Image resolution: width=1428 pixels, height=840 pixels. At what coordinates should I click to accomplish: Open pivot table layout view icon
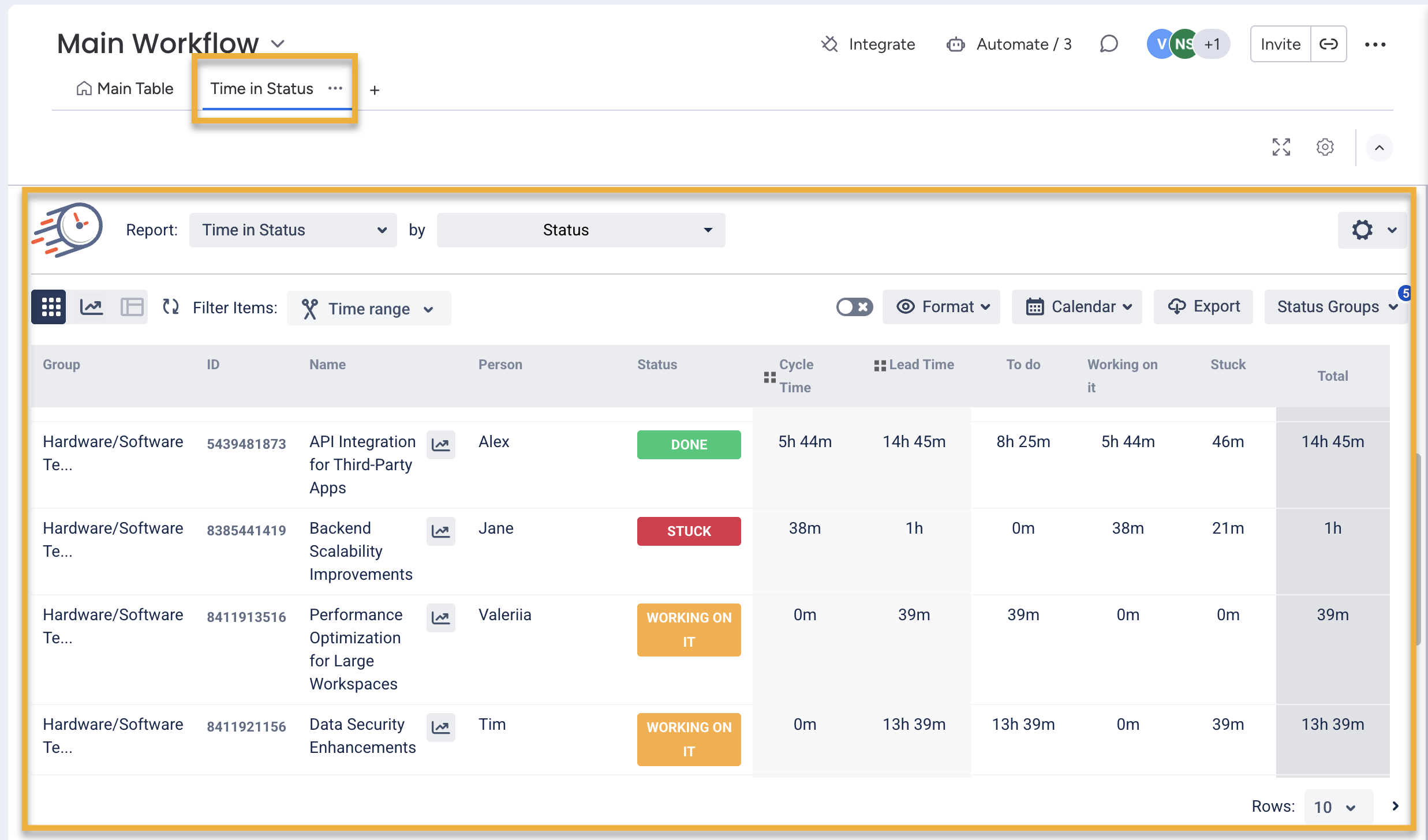132,307
